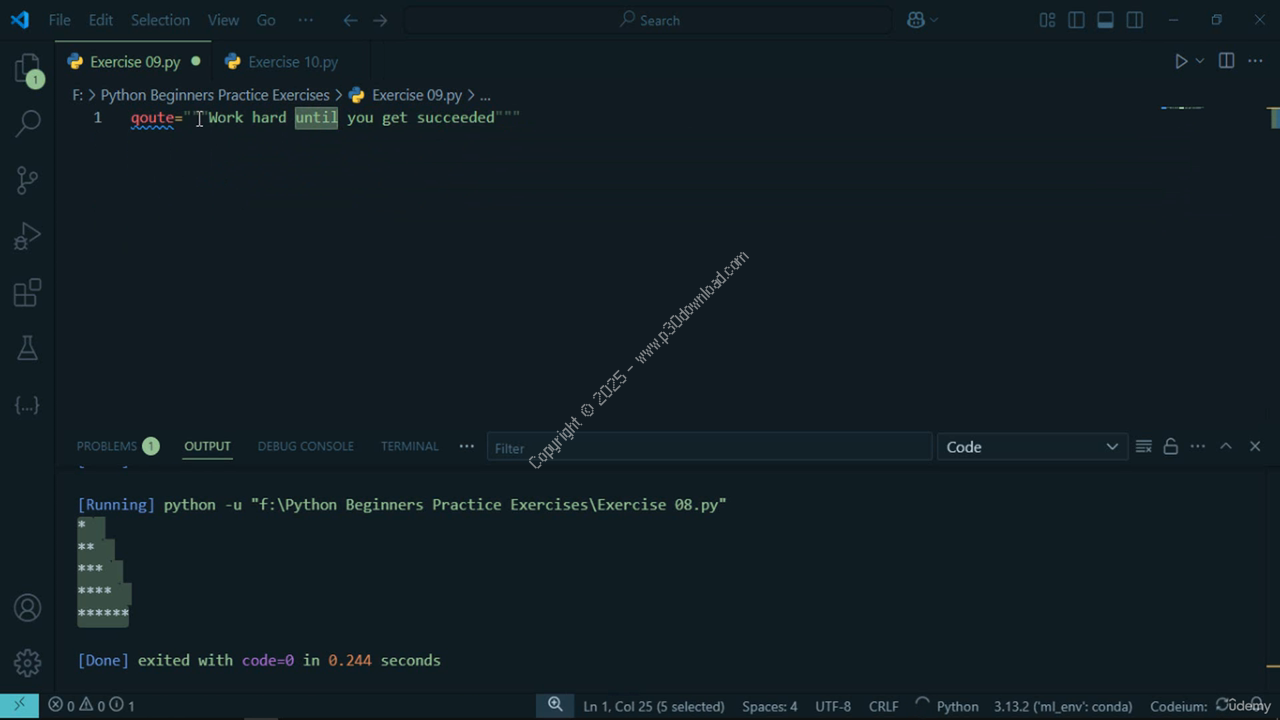Screen dimensions: 1280x720
Task: Open the Run and Debug view
Action: tap(28, 237)
